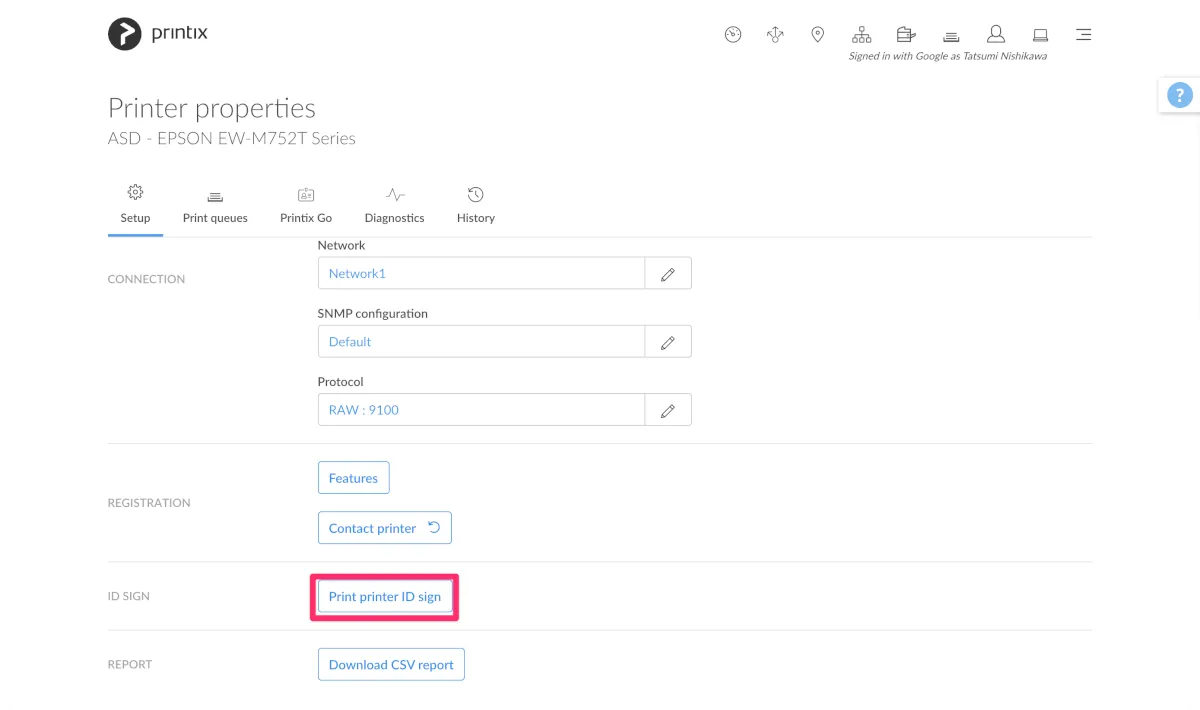Screen dimensions: 1200x710
Task: Open the Printers icon in header
Action: coord(906,35)
